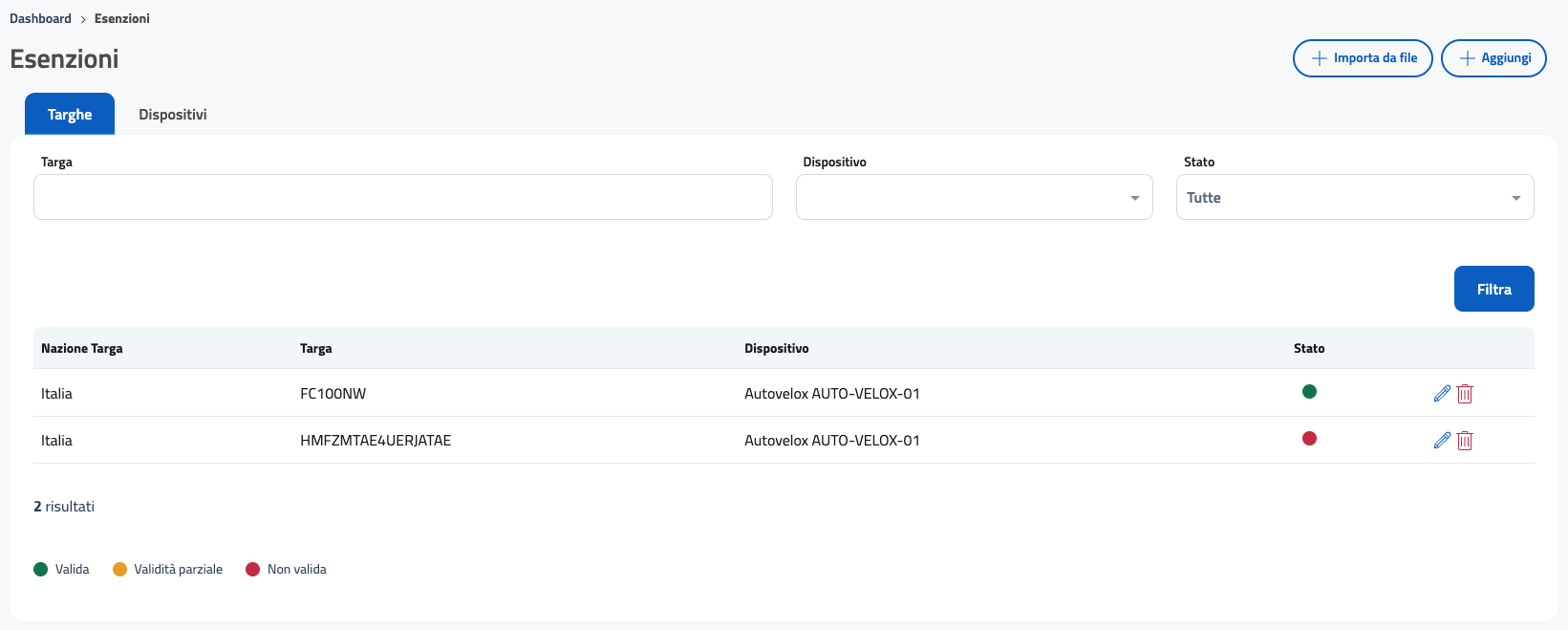Click the plus icon in Aggiungi button
1568x630 pixels.
tap(1467, 58)
